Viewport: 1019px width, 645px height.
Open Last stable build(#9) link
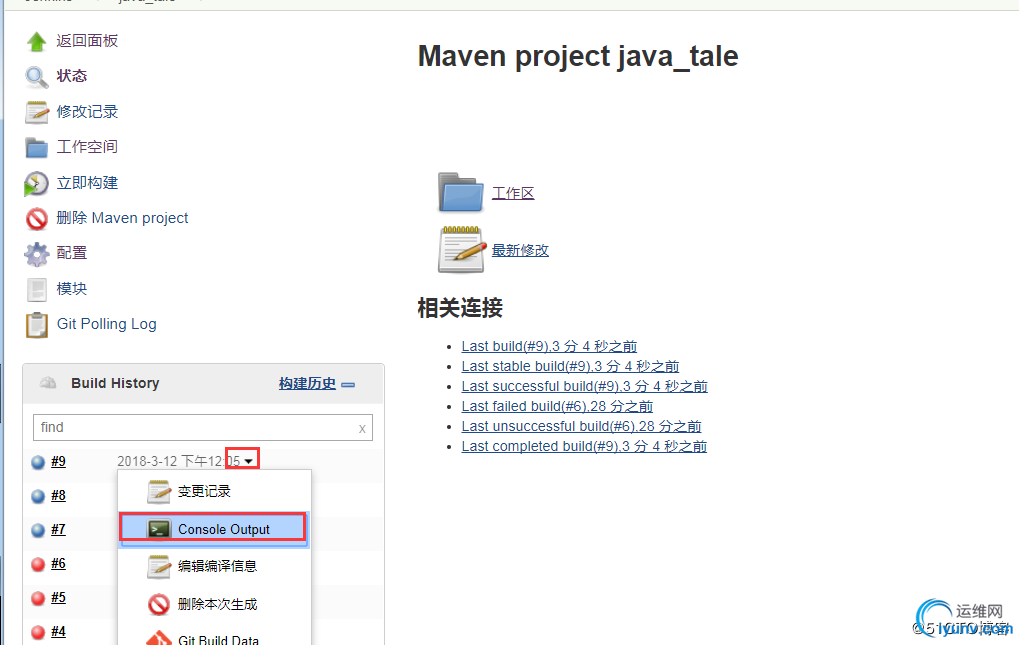pyautogui.click(x=570, y=366)
